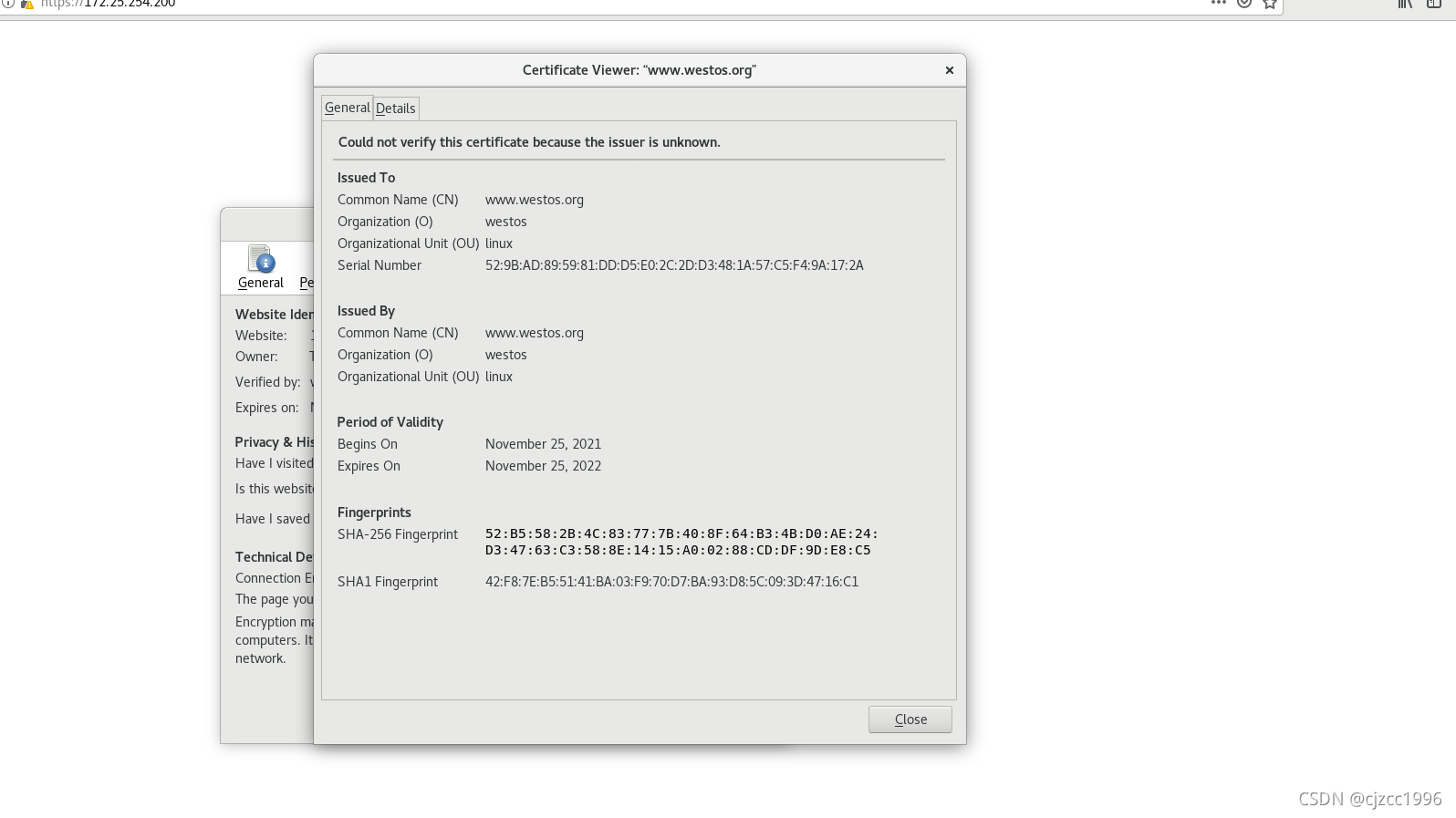Select the General tab in Certificate Viewer
1456x818 pixels.
[x=348, y=108]
